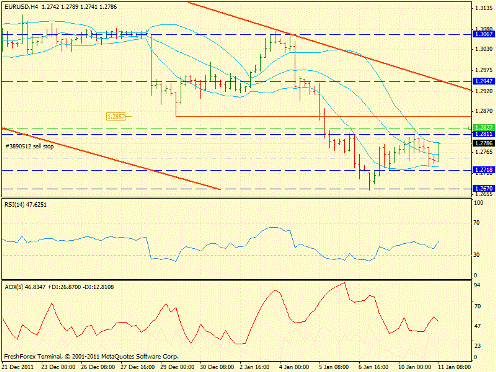Click the ADX scale value 94
496x372 pixels.
point(477,285)
